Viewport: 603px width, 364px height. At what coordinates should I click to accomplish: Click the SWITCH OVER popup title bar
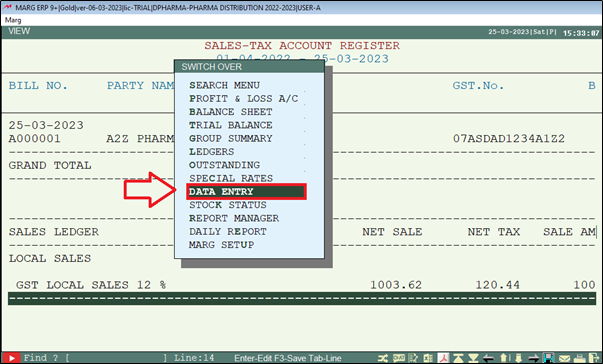pyautogui.click(x=249, y=66)
